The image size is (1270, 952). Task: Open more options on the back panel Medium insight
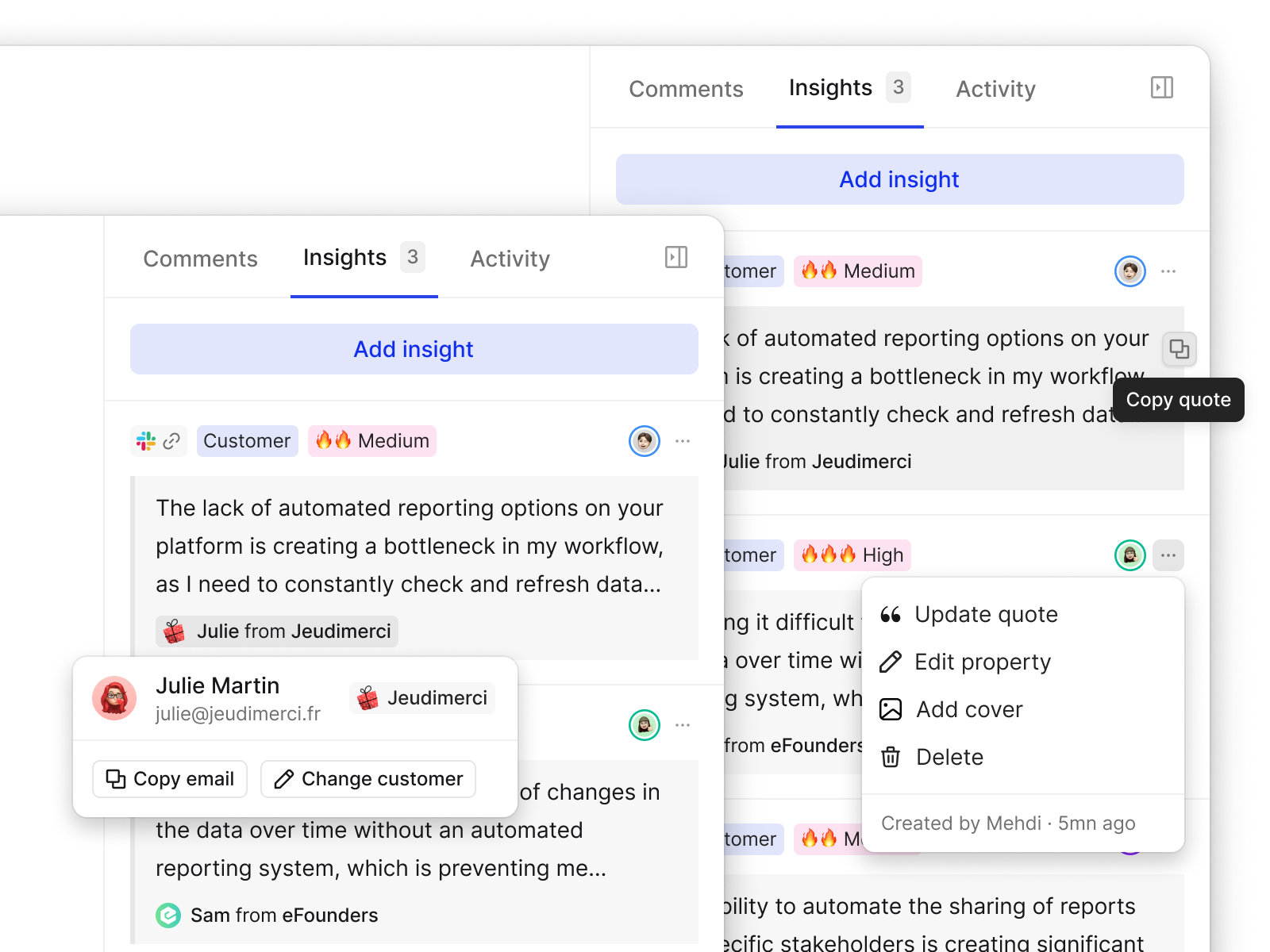[x=1168, y=271]
